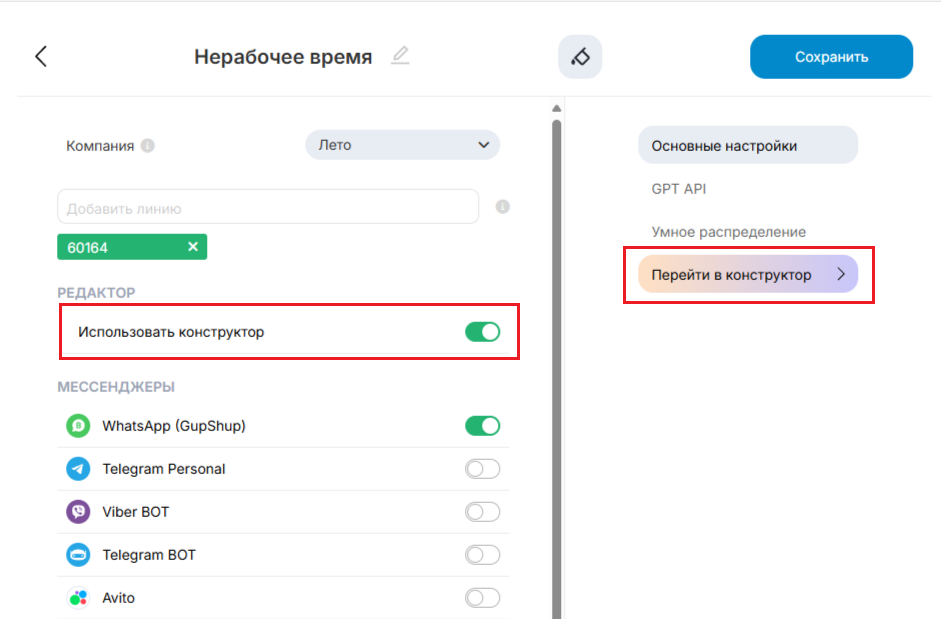This screenshot has height=619, width=941.
Task: Enable the Telegram Personal toggle
Action: (x=482, y=469)
